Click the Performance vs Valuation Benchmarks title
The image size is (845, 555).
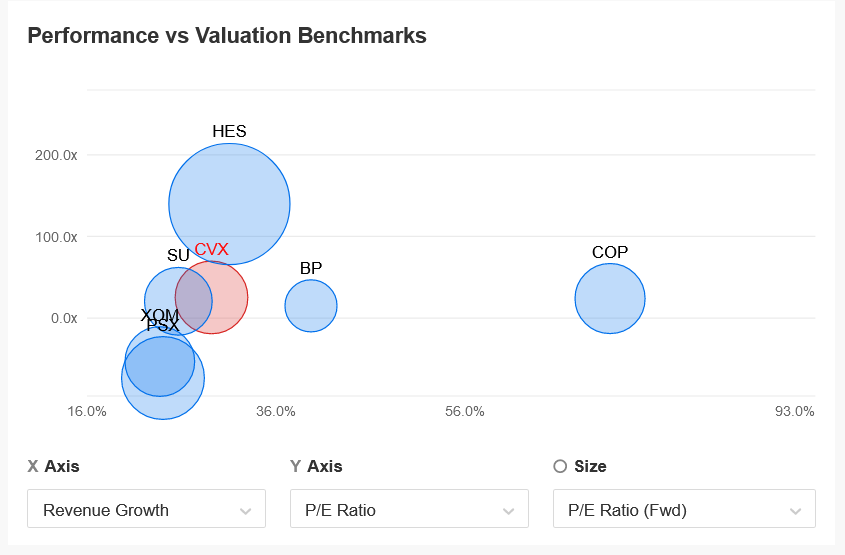click(227, 36)
